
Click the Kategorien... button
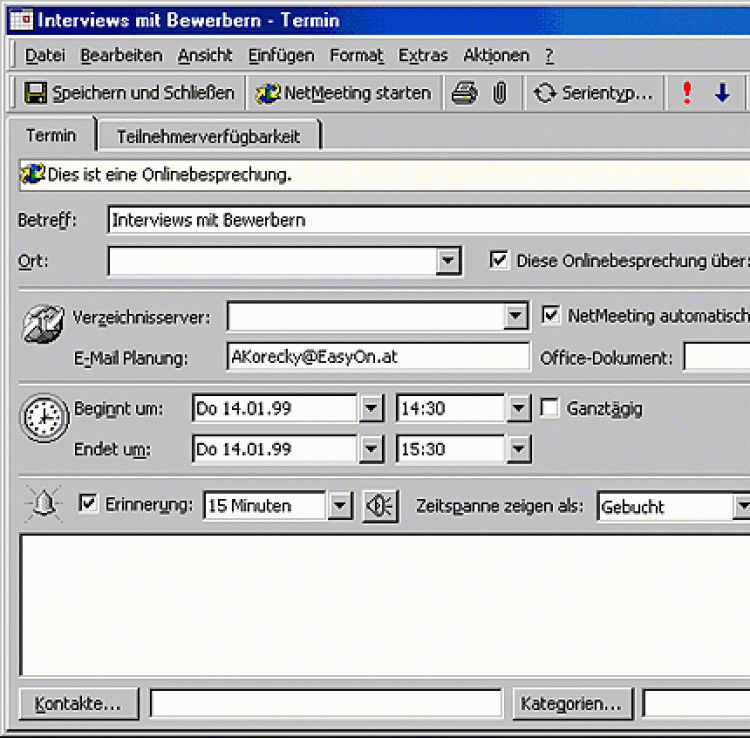[x=574, y=703]
